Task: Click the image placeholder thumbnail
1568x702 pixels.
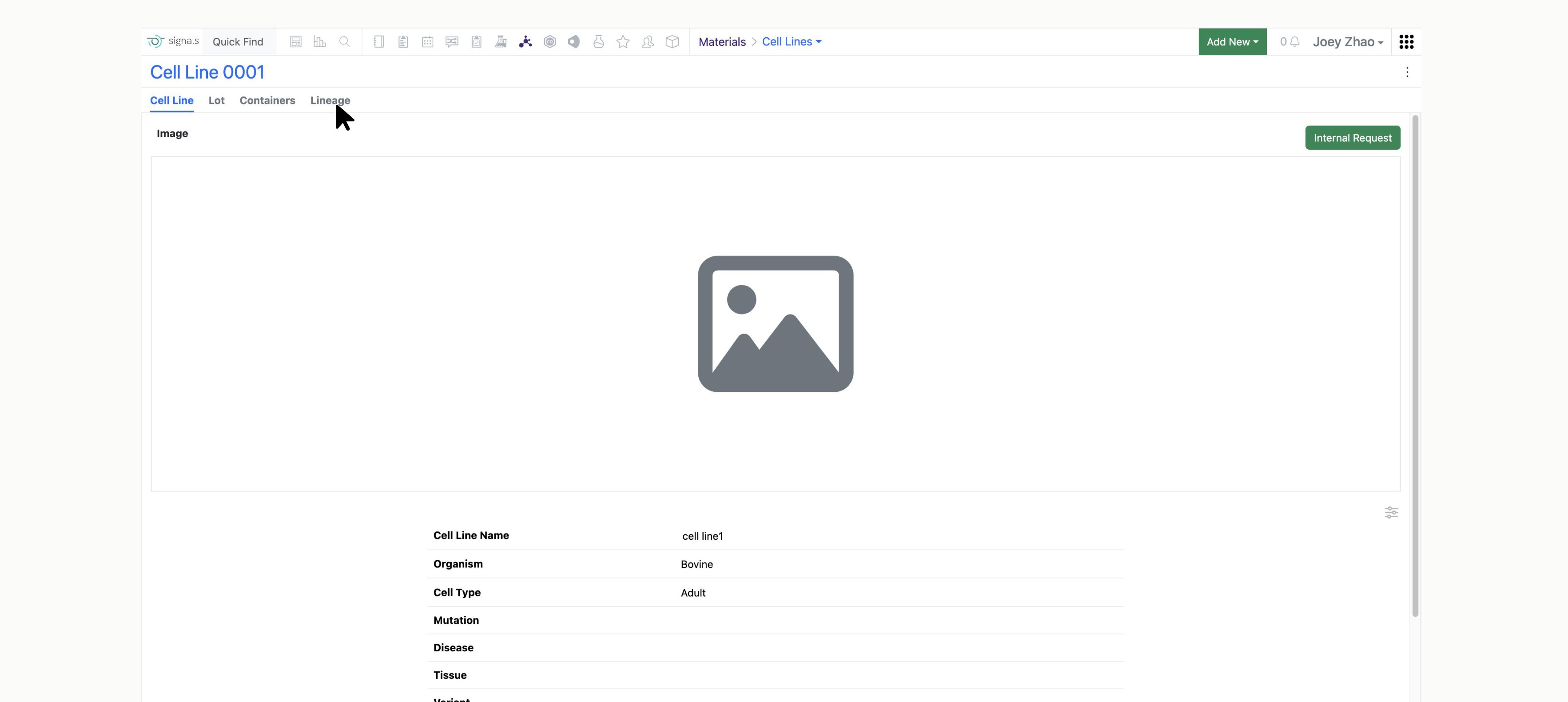Action: tap(776, 324)
